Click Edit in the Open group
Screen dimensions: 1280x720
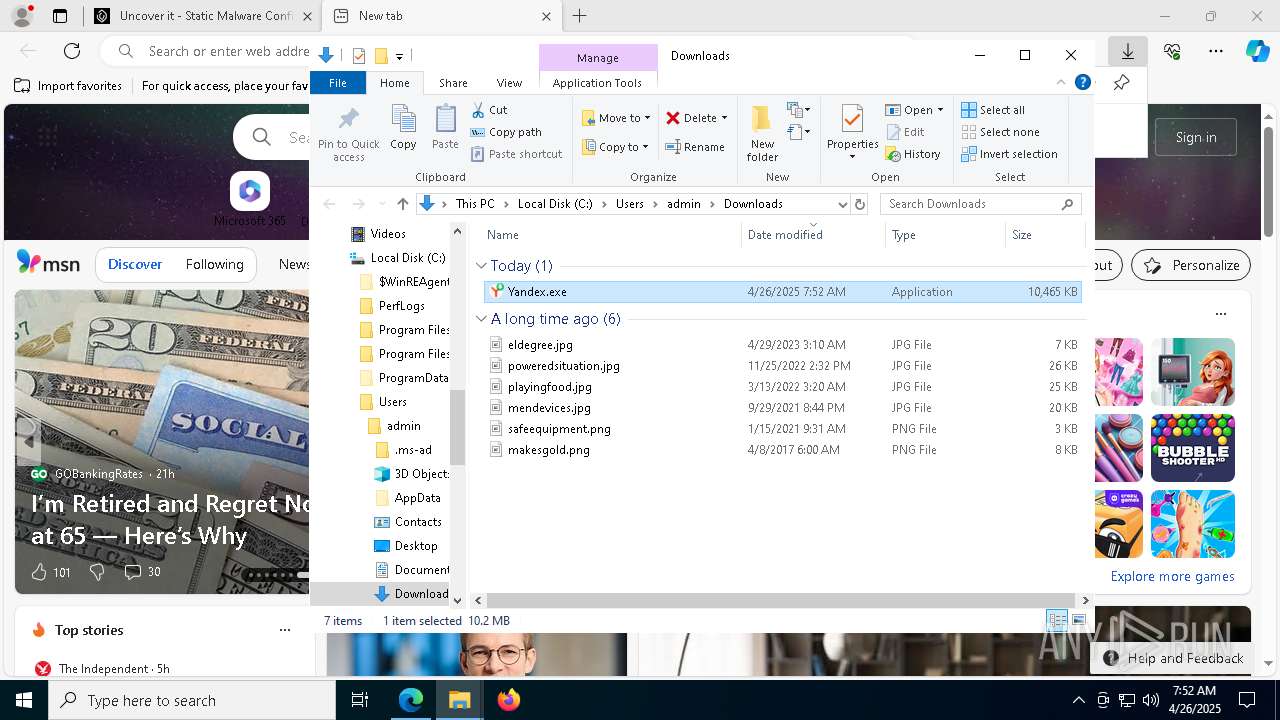click(906, 132)
